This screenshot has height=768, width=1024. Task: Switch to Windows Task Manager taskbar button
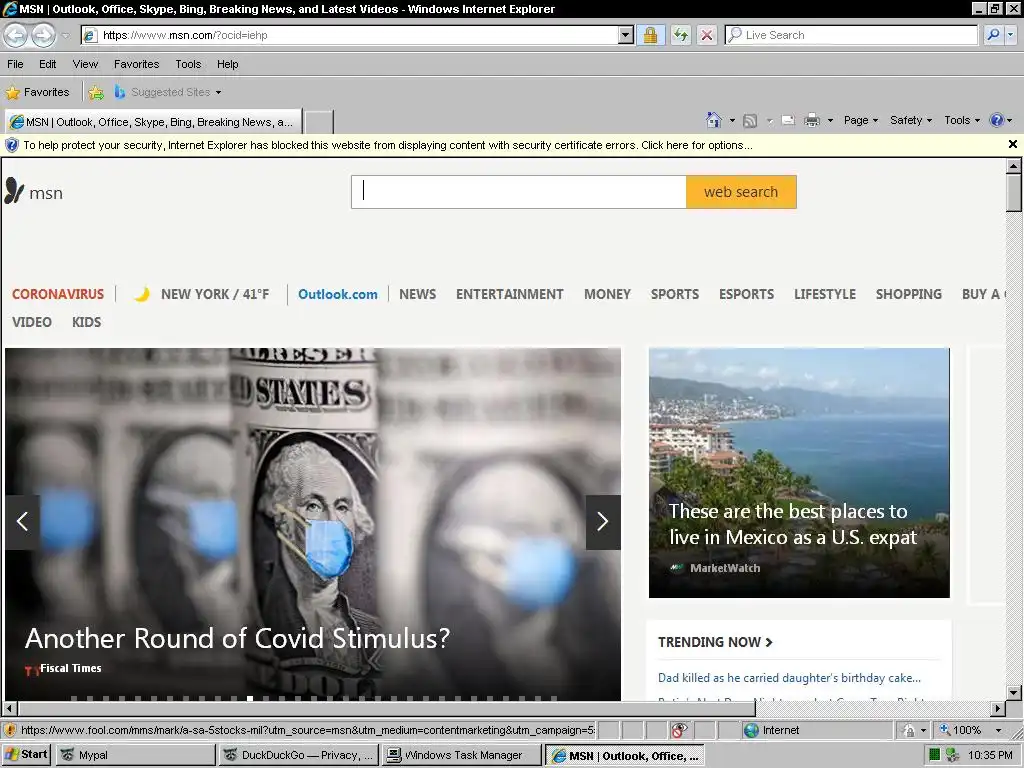pyautogui.click(x=462, y=755)
